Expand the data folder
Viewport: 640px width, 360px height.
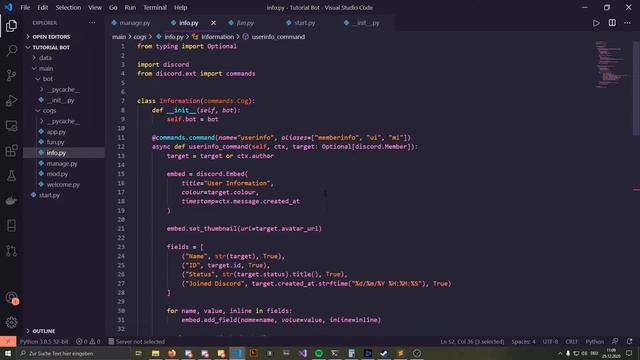[x=45, y=58]
